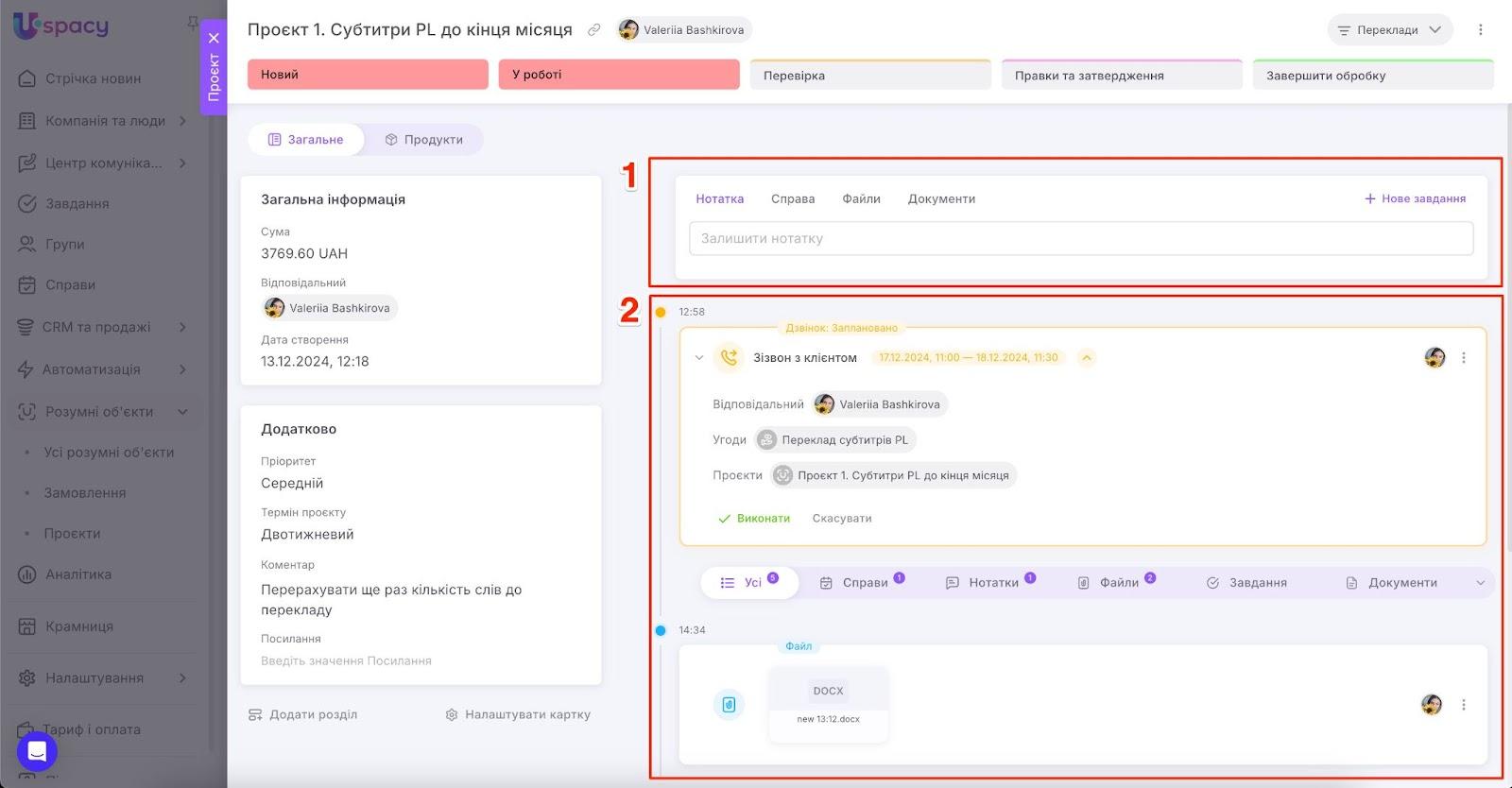
Task: Open Налаштувати картку settings
Action: click(x=518, y=715)
